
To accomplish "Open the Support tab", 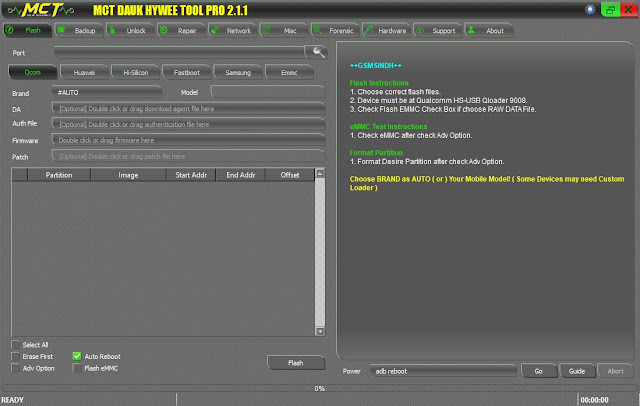I will [438, 31].
